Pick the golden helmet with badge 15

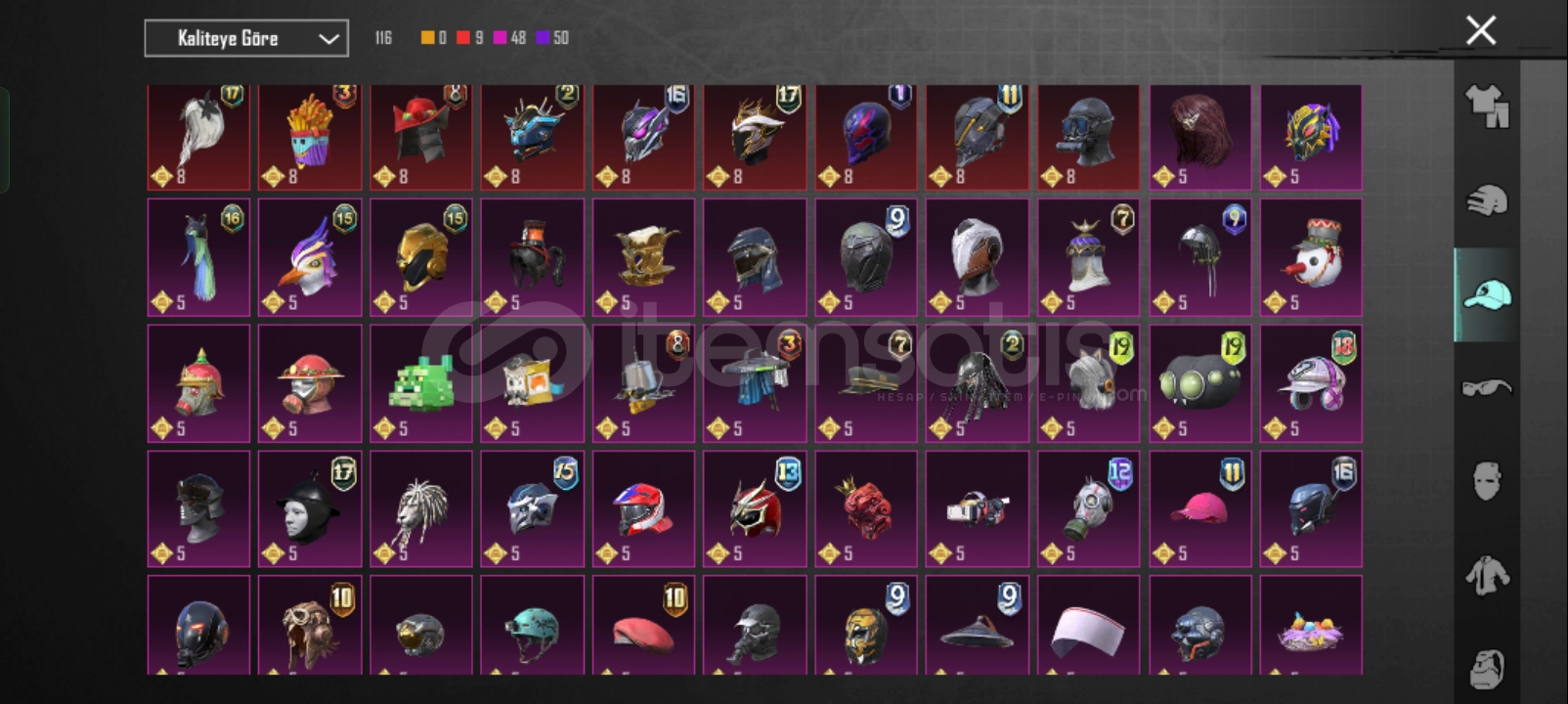(421, 257)
